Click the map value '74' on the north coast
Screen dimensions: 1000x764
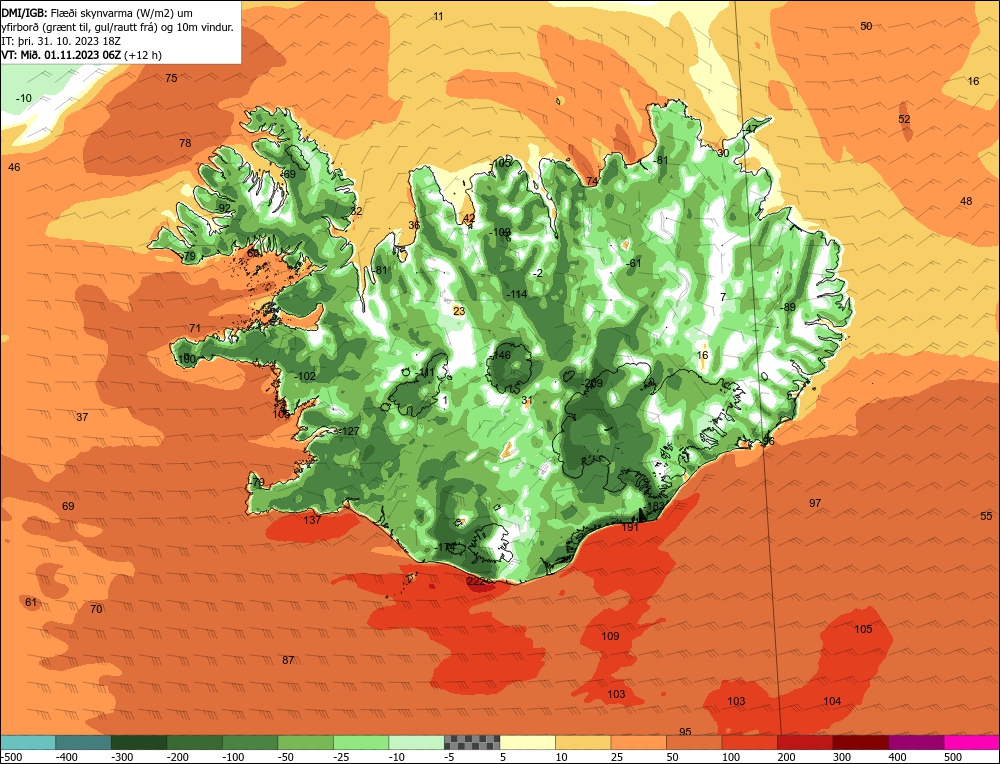click(592, 181)
